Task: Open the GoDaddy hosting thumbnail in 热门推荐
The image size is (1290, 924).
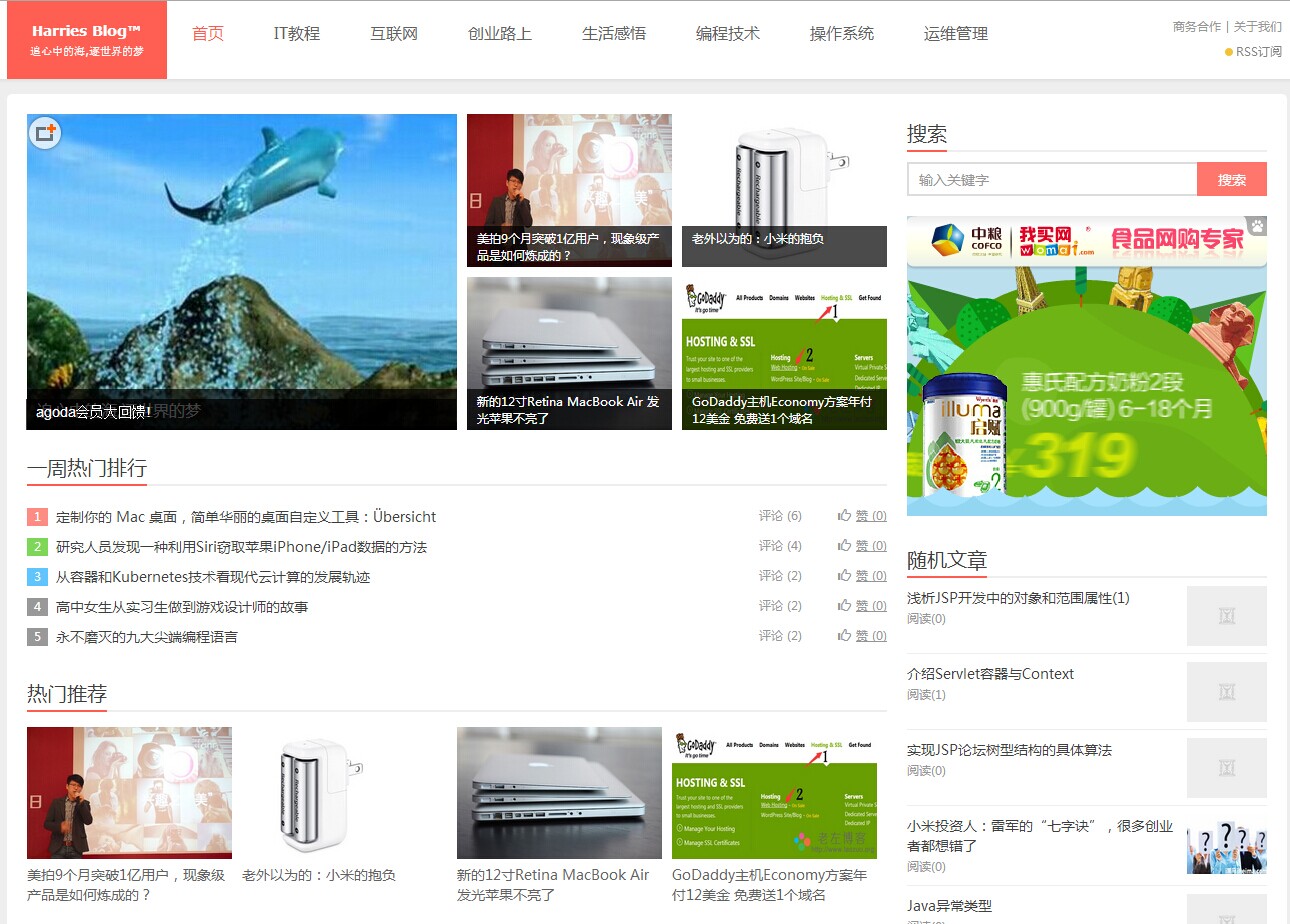Action: (x=774, y=793)
